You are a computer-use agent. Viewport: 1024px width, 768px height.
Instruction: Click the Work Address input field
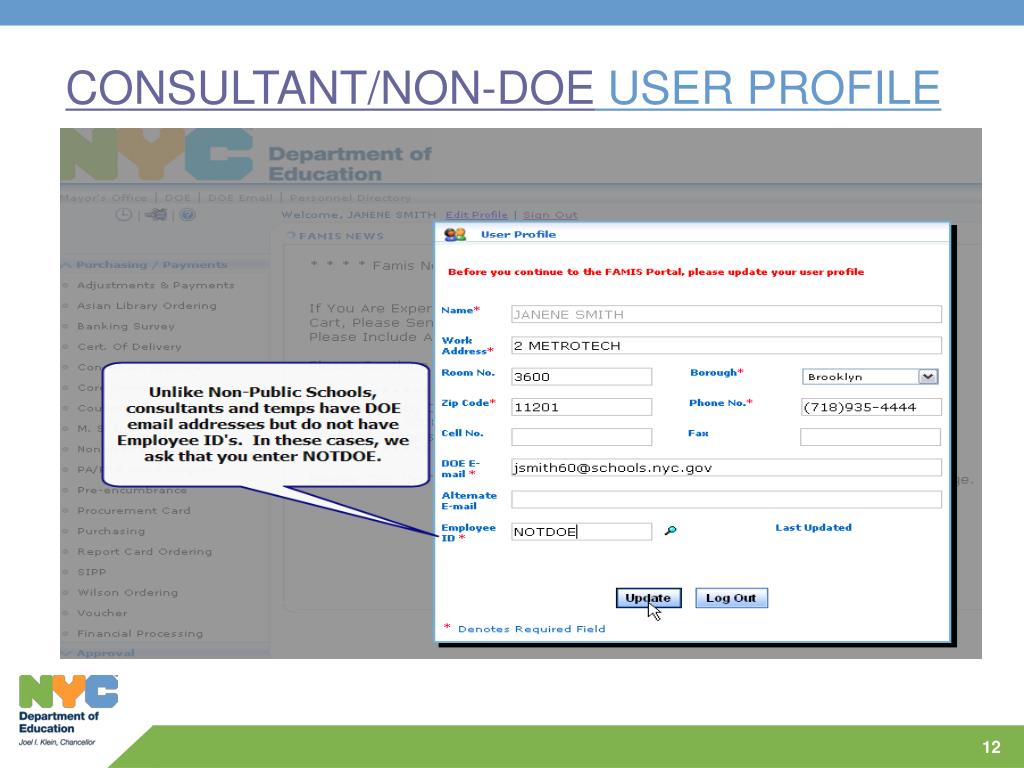point(726,345)
